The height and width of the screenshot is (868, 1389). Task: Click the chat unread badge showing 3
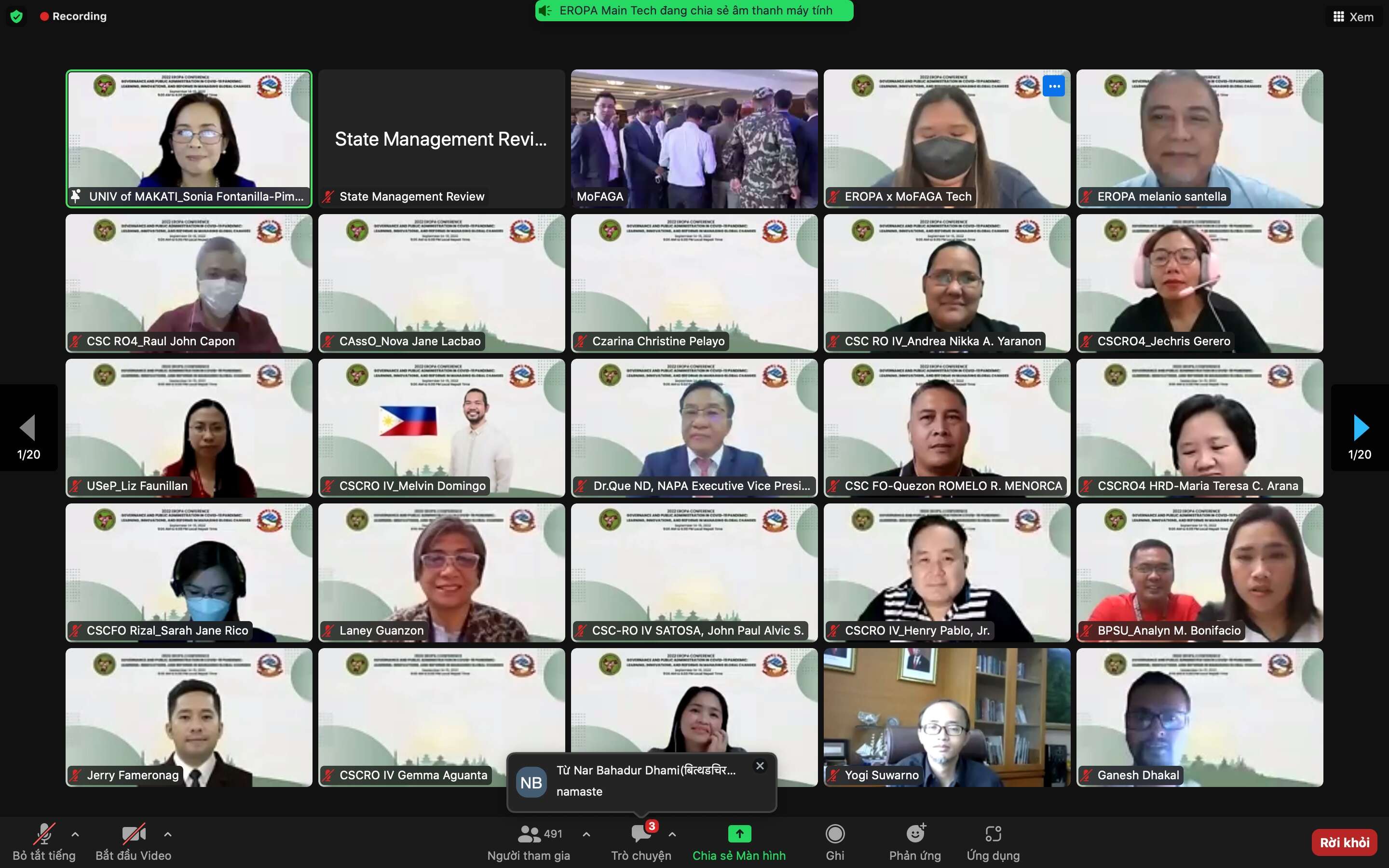tap(652, 826)
